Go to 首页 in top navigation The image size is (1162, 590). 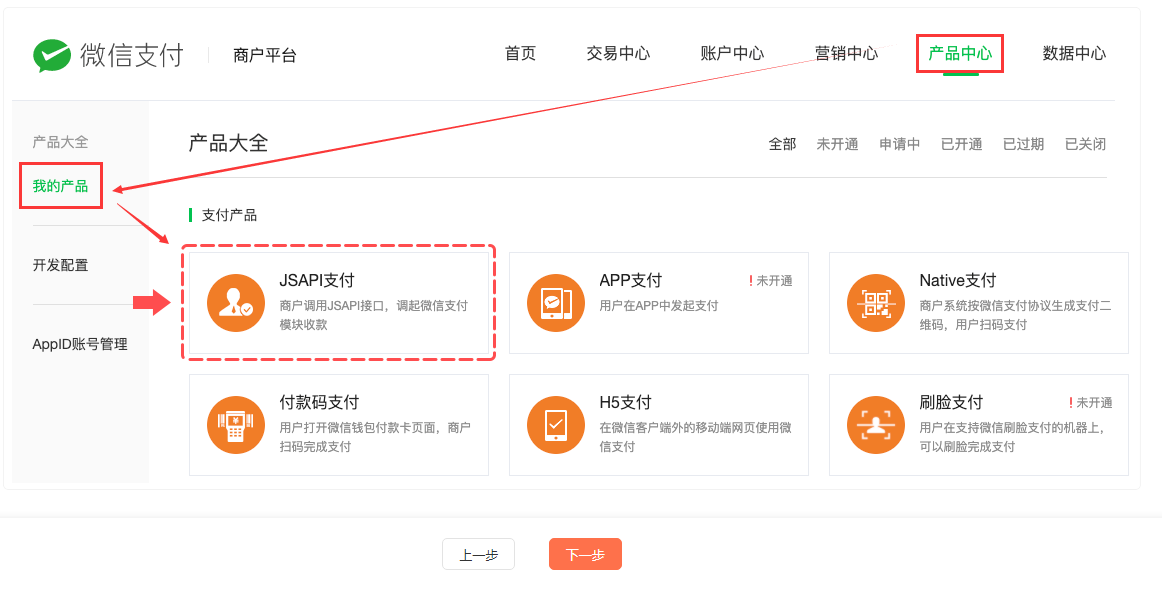[520, 53]
